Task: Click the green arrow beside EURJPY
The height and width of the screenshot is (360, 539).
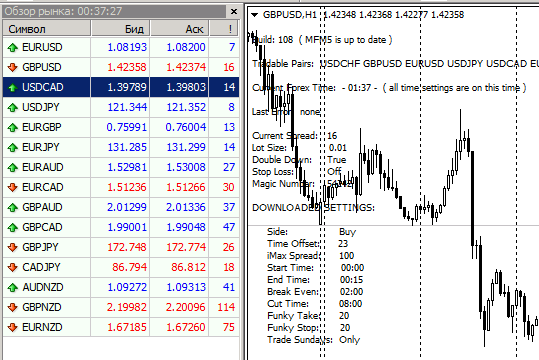Action: [x=13, y=148]
